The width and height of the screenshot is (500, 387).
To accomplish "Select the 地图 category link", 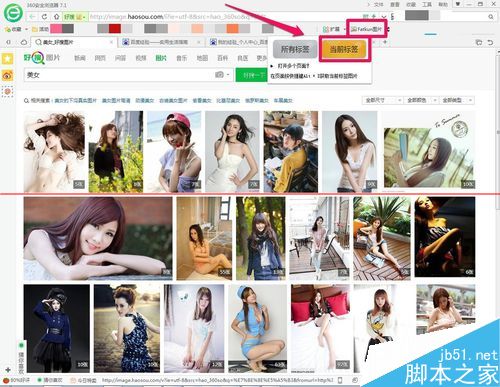I will tap(202, 58).
